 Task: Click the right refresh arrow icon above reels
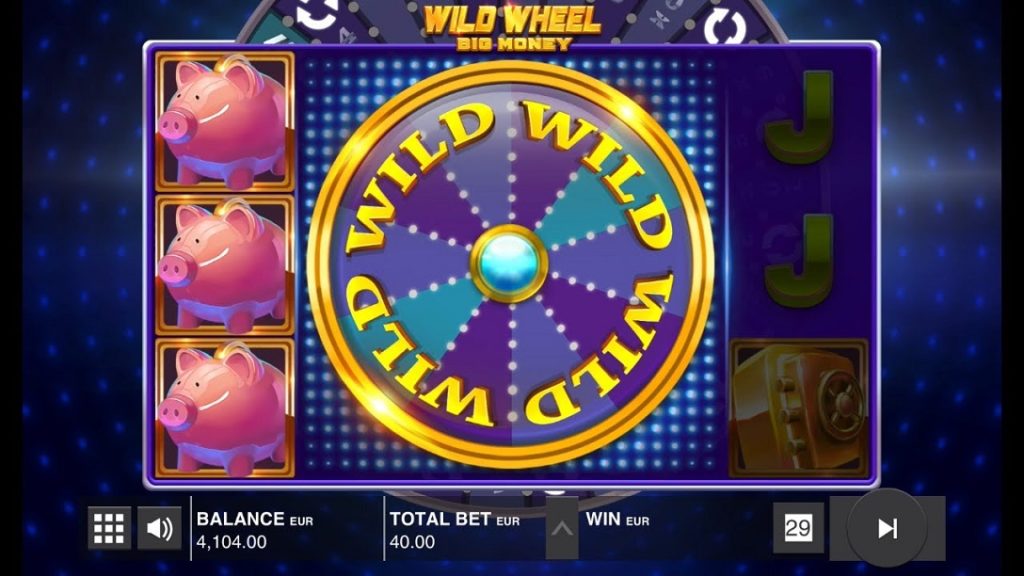pos(725,28)
